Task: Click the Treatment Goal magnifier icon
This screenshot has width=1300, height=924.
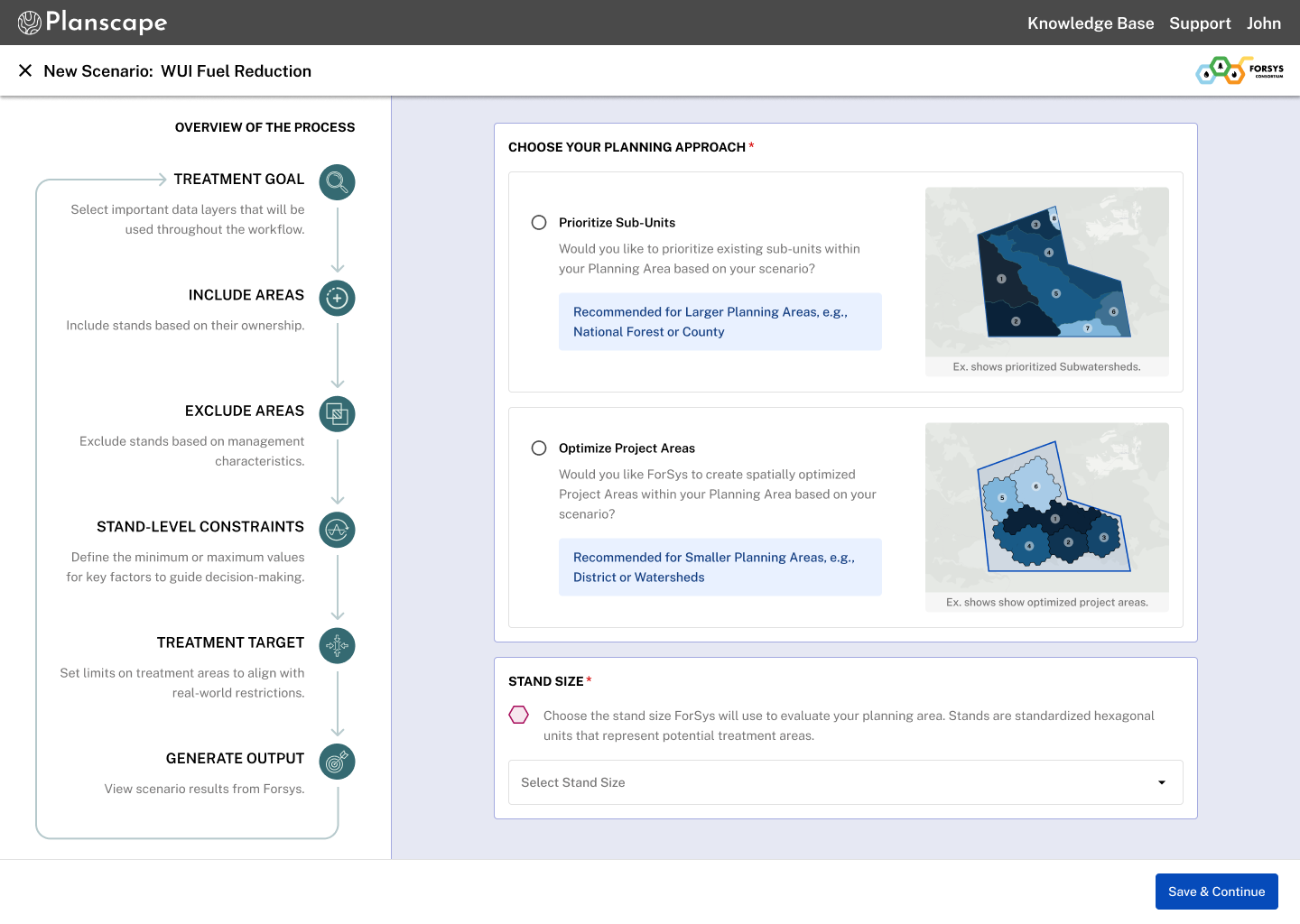Action: coord(337,182)
